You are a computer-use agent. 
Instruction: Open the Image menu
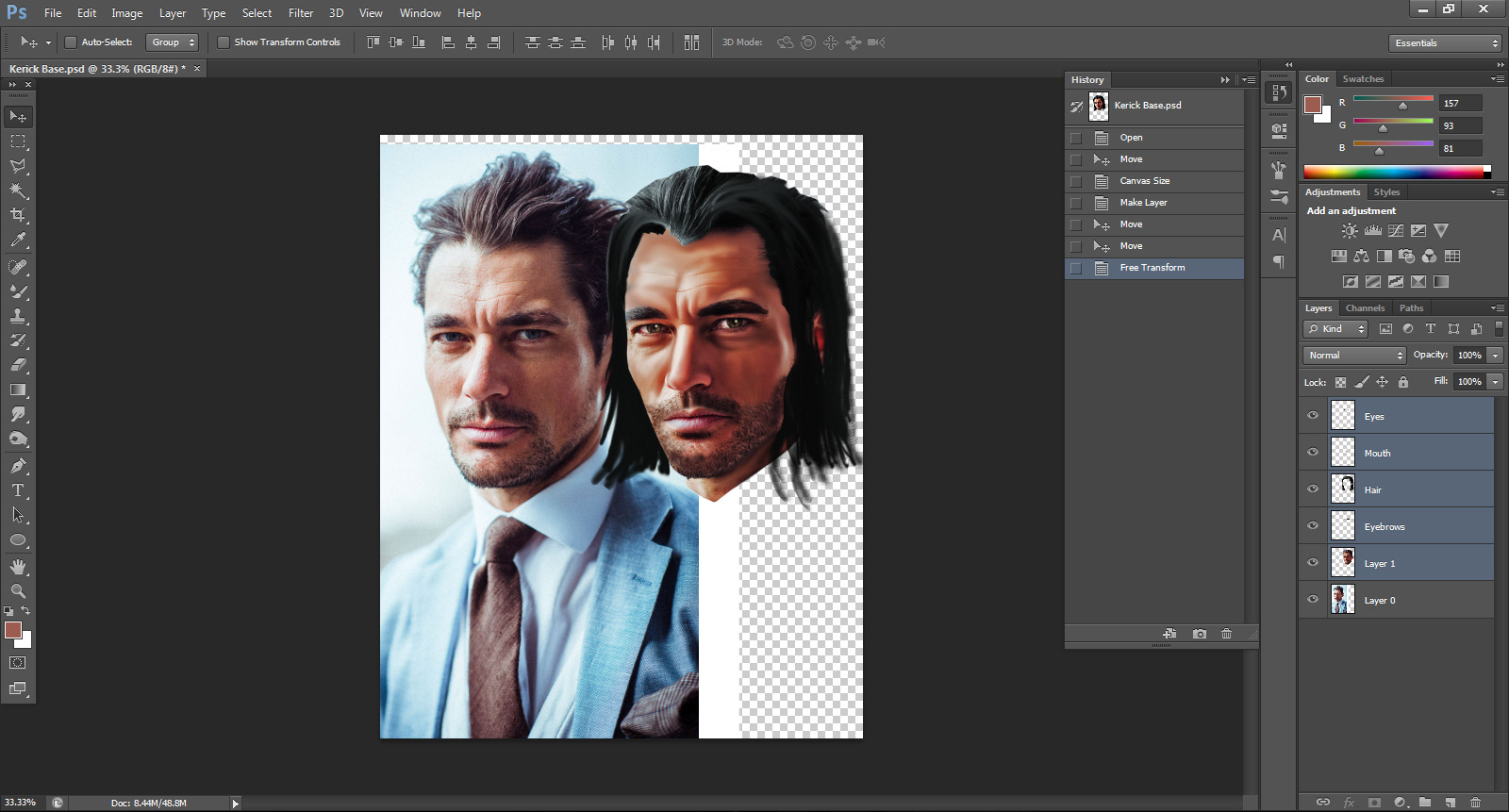126,13
